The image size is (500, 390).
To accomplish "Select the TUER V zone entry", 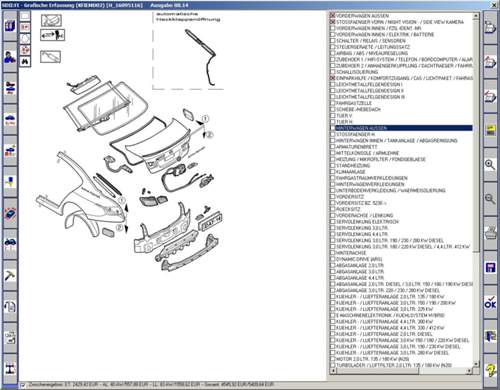I will click(x=344, y=116).
